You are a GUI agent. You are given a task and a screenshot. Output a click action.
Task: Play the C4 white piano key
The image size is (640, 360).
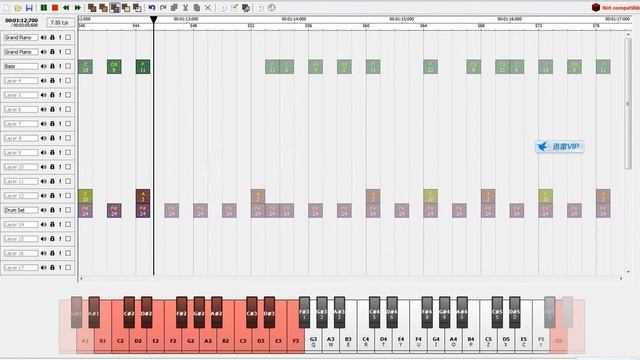(366, 341)
